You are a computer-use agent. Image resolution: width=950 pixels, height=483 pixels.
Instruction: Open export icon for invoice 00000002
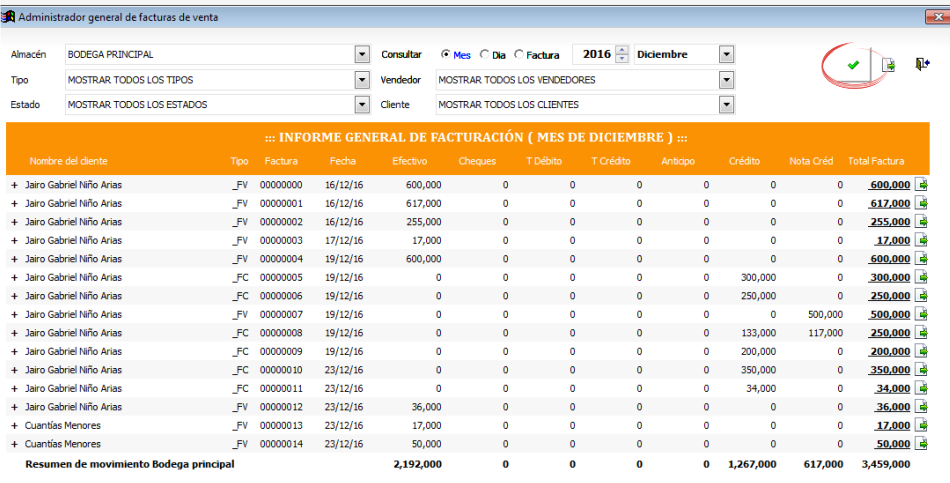click(x=922, y=222)
